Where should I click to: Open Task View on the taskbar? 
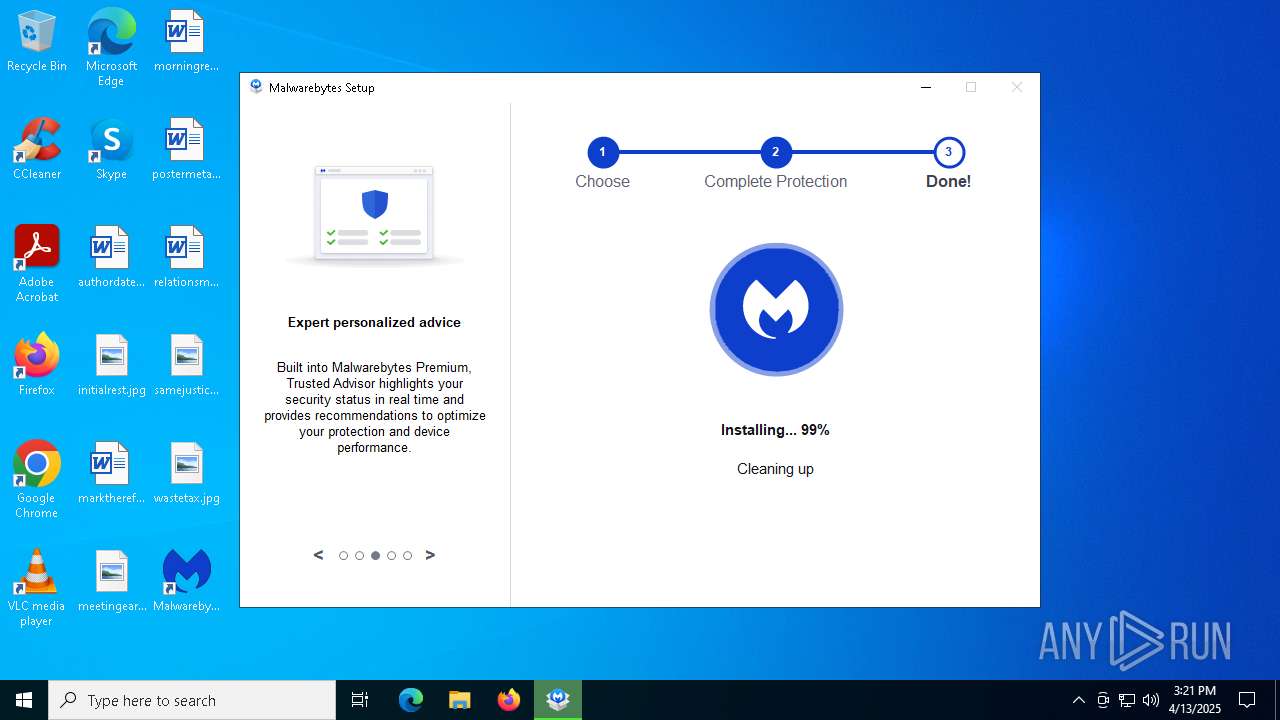pos(360,700)
